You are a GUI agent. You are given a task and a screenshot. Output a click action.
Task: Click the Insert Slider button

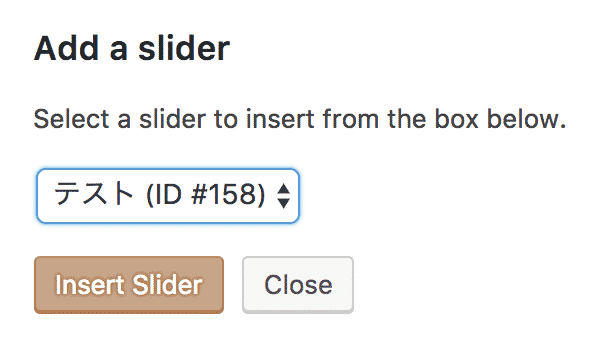[129, 285]
